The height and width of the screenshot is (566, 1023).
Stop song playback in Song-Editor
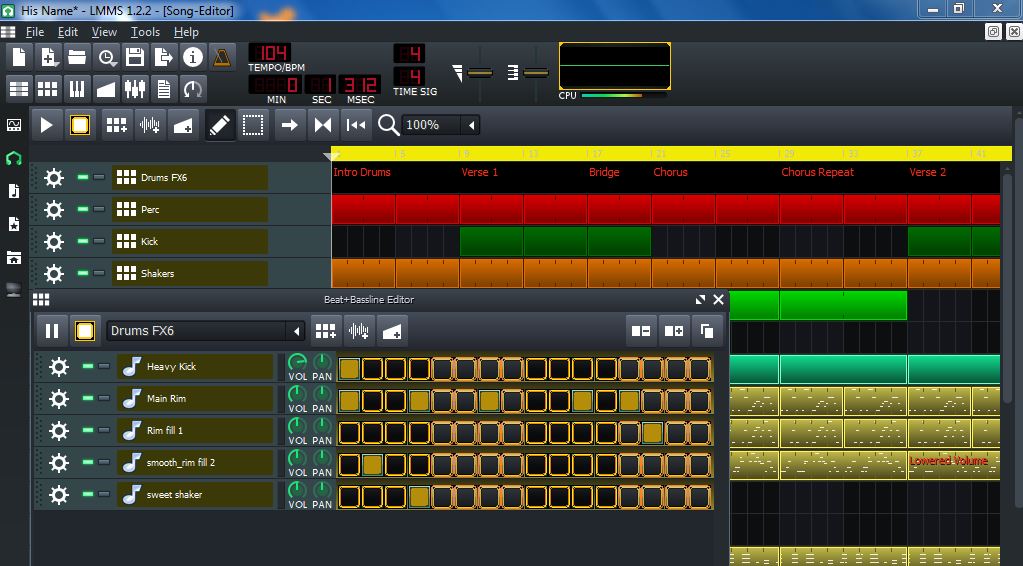pyautogui.click(x=80, y=125)
